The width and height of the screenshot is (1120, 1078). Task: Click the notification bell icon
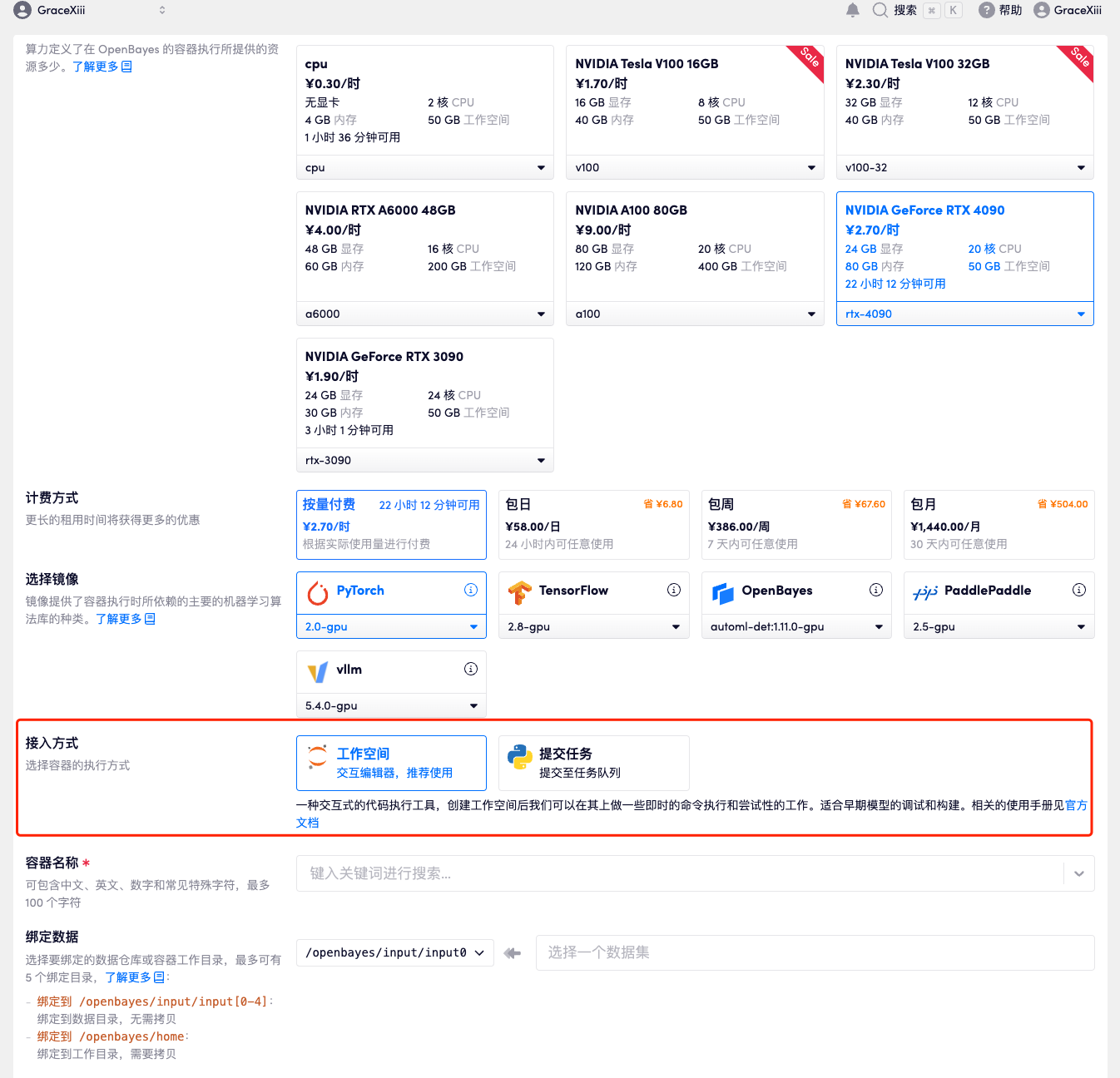pyautogui.click(x=853, y=10)
